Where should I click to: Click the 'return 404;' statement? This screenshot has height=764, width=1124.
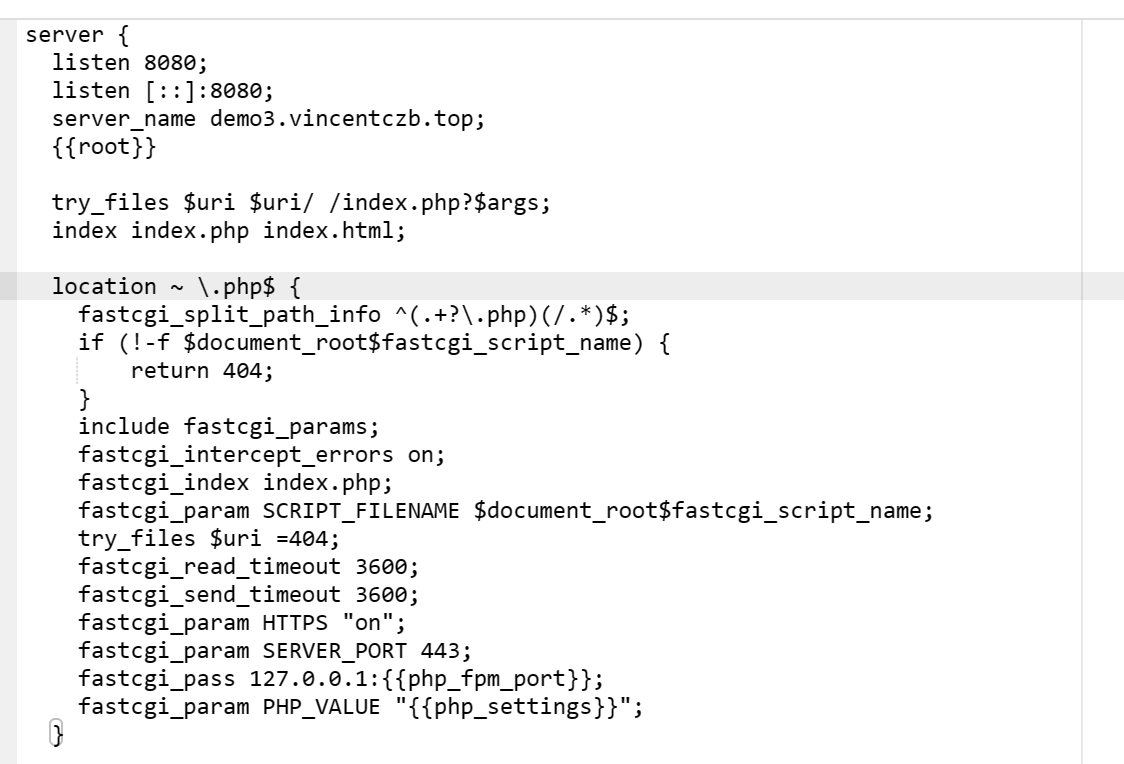202,370
